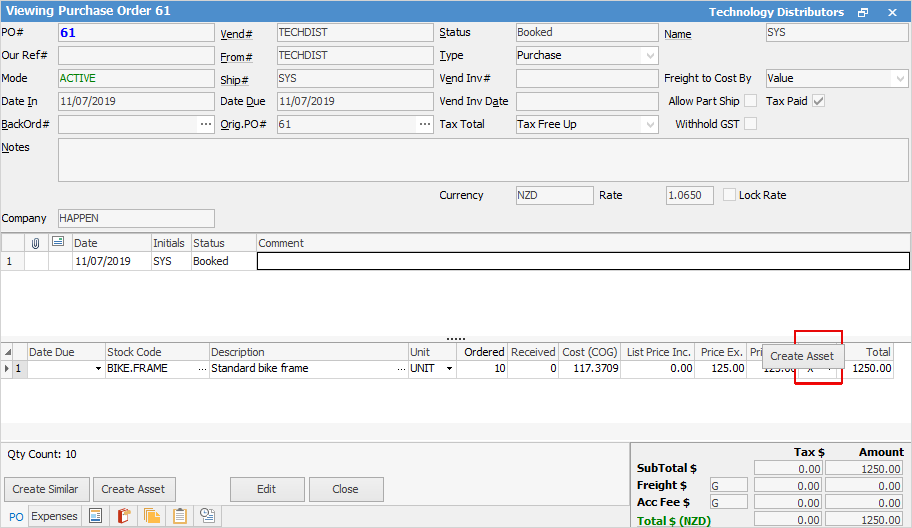Click the Vend Inv# field

587,79
